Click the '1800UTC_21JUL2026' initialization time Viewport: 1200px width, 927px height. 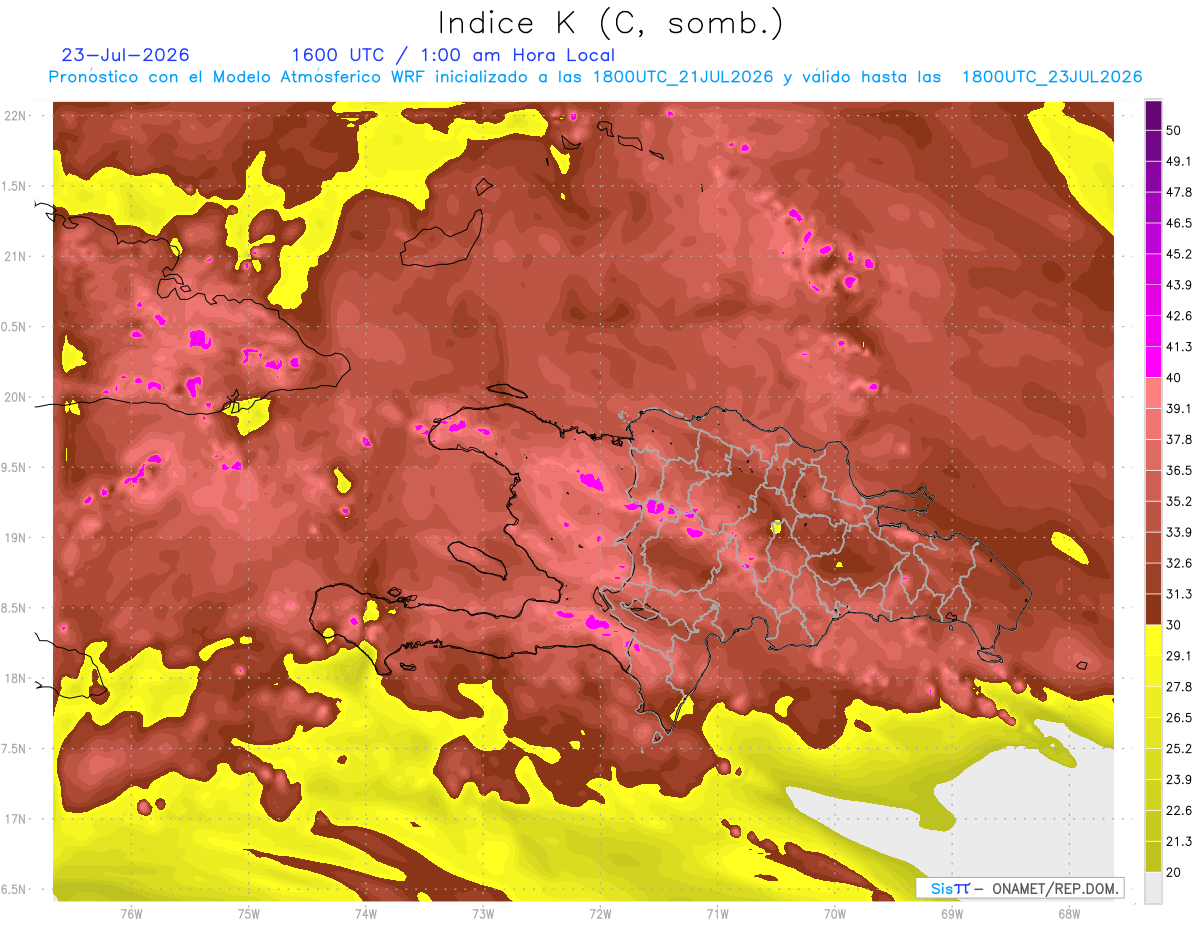point(682,77)
